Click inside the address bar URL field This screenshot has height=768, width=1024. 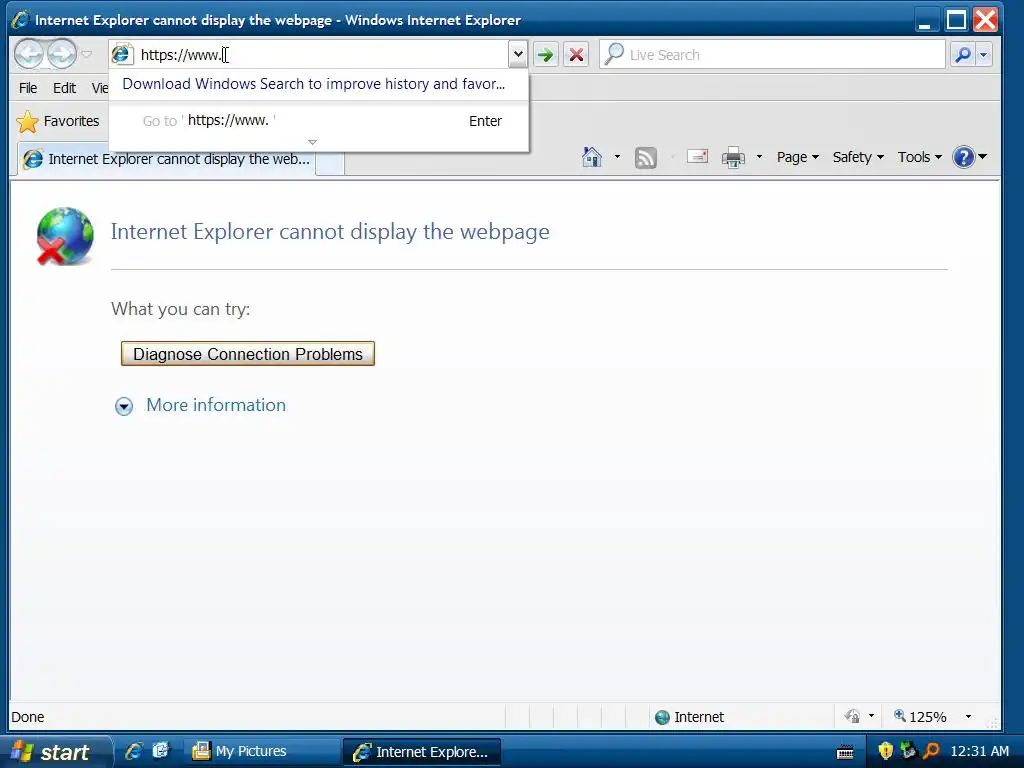coord(322,54)
